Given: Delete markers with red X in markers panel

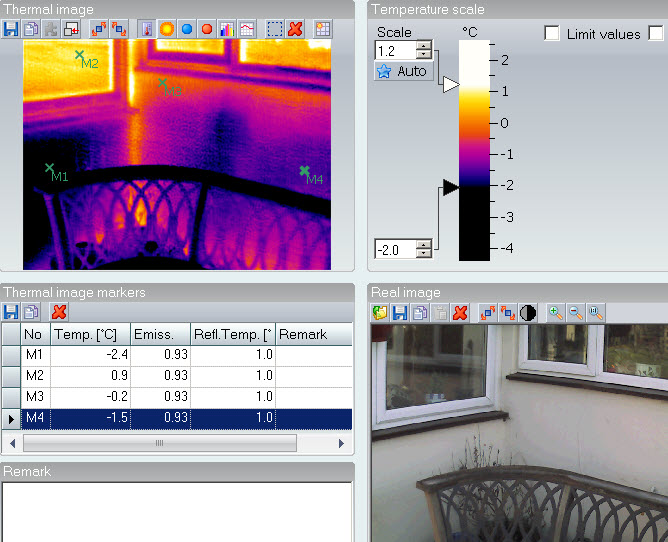Looking at the screenshot, I should (59, 312).
